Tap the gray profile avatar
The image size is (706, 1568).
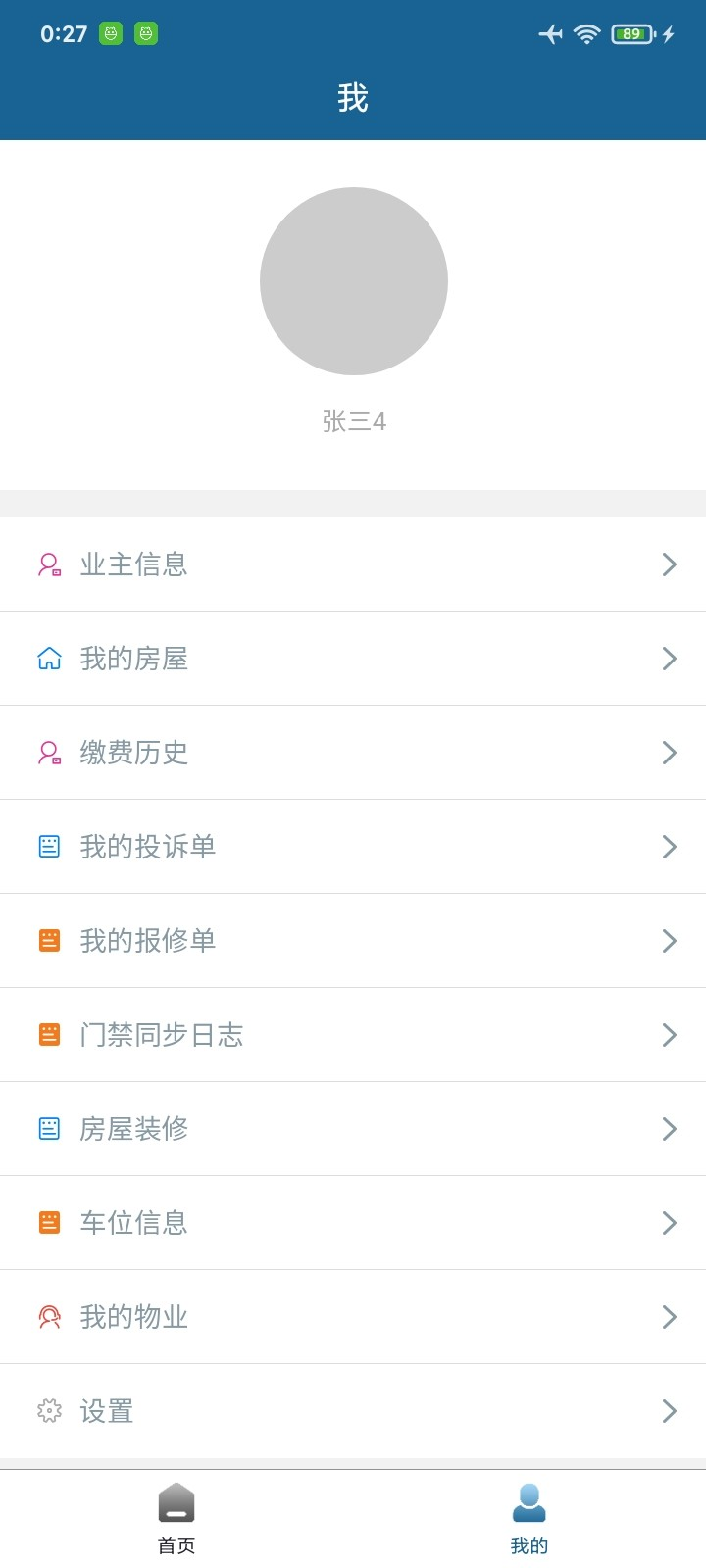coord(354,281)
